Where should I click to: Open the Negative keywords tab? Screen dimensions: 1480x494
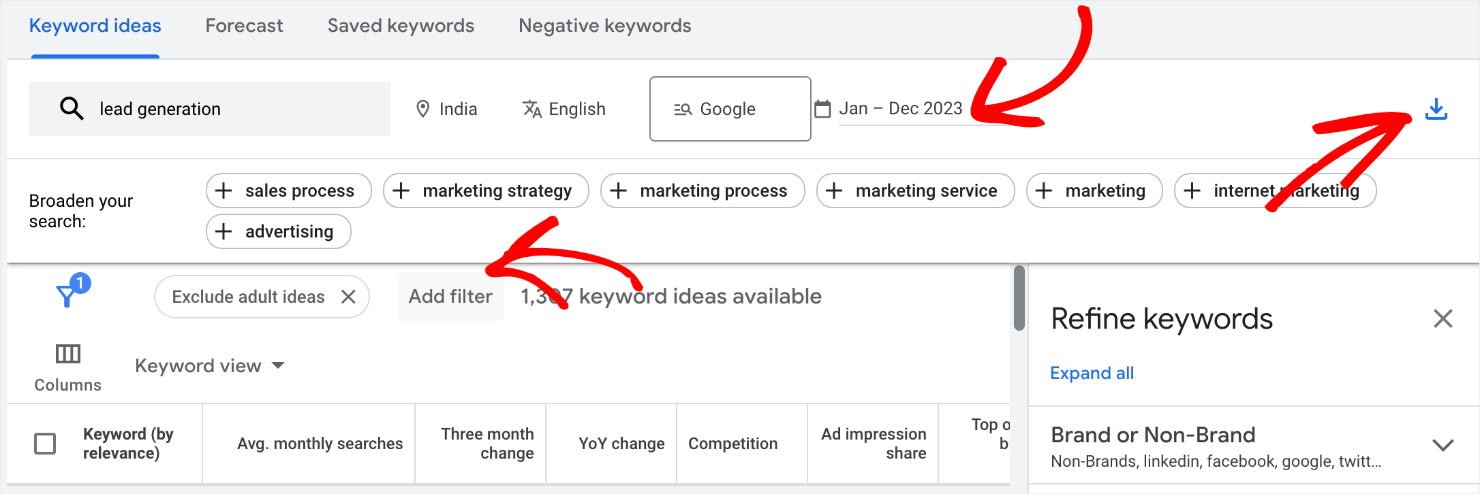pyautogui.click(x=604, y=26)
